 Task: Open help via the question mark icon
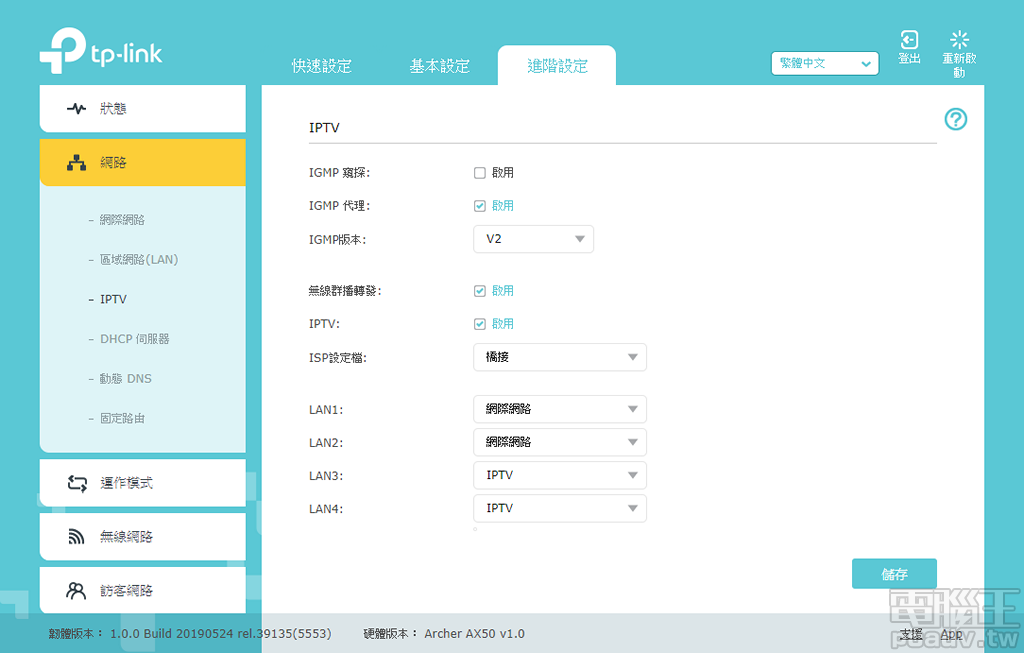coord(956,119)
